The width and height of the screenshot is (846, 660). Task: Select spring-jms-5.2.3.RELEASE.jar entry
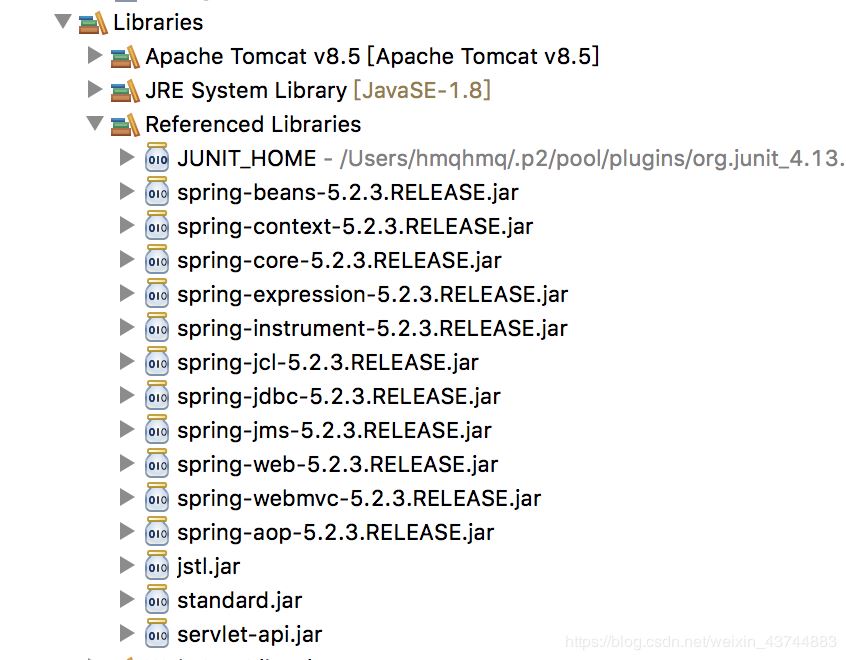[334, 430]
